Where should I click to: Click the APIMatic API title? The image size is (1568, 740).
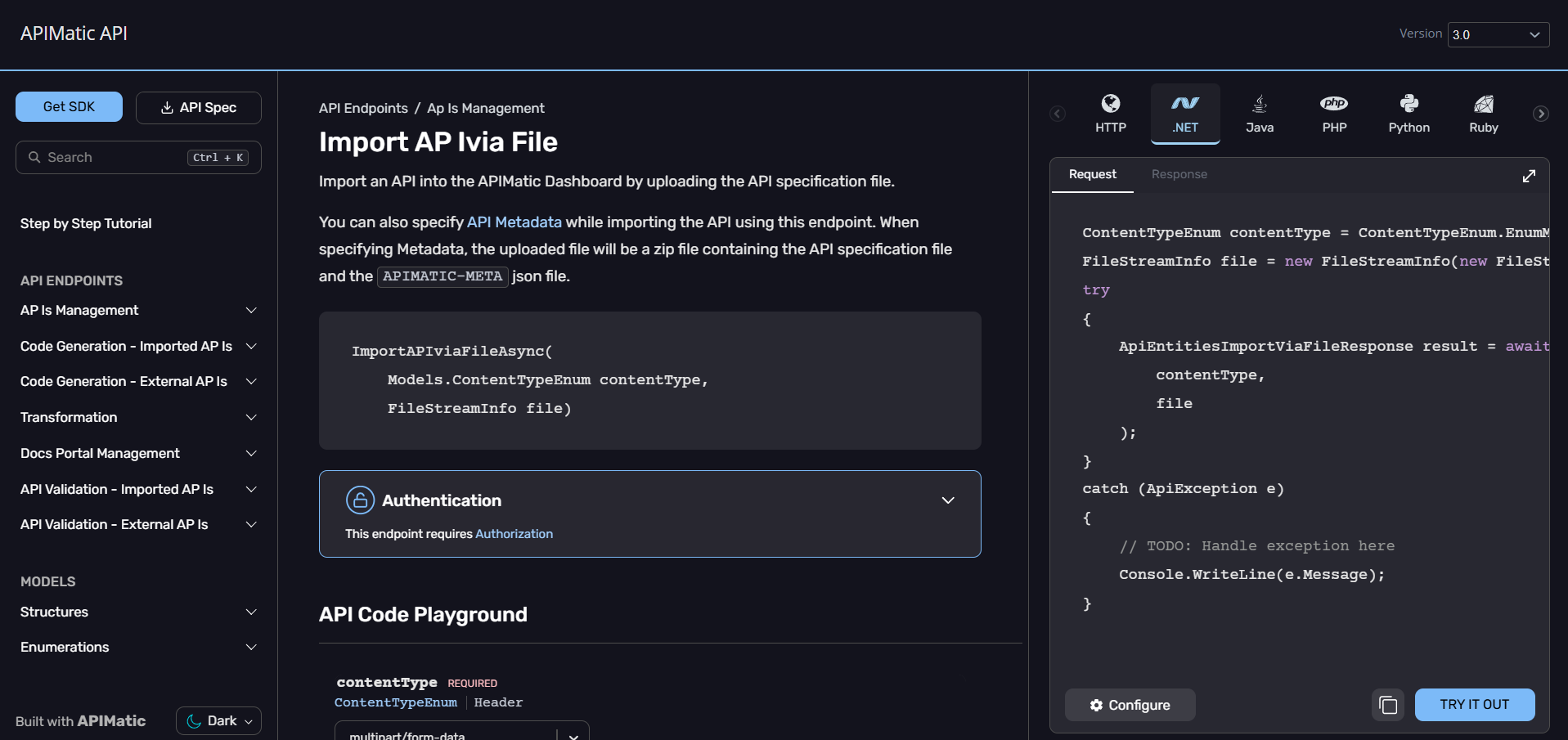tap(74, 34)
